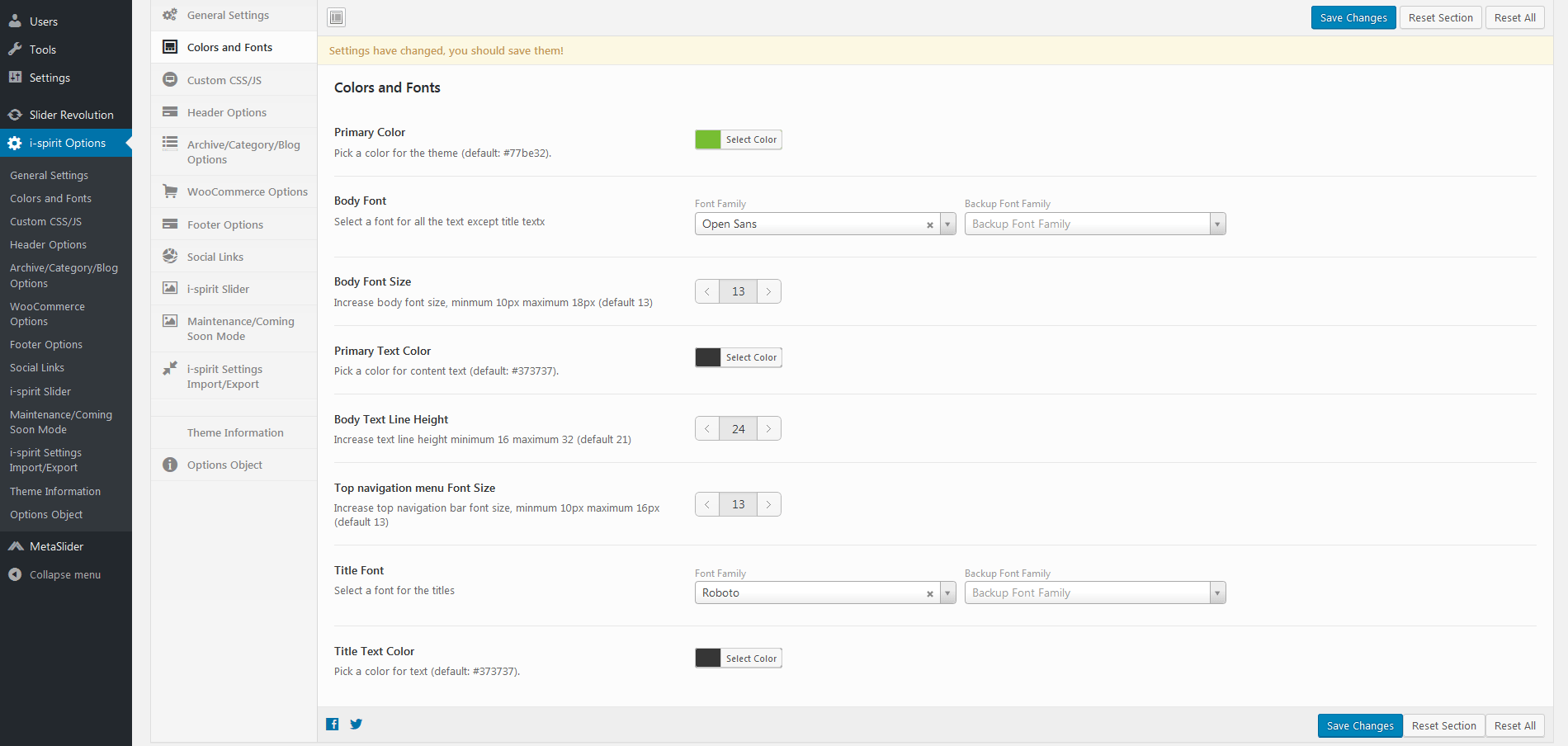Decrease Top navigation menu Font Size
The image size is (1568, 746).
(707, 504)
